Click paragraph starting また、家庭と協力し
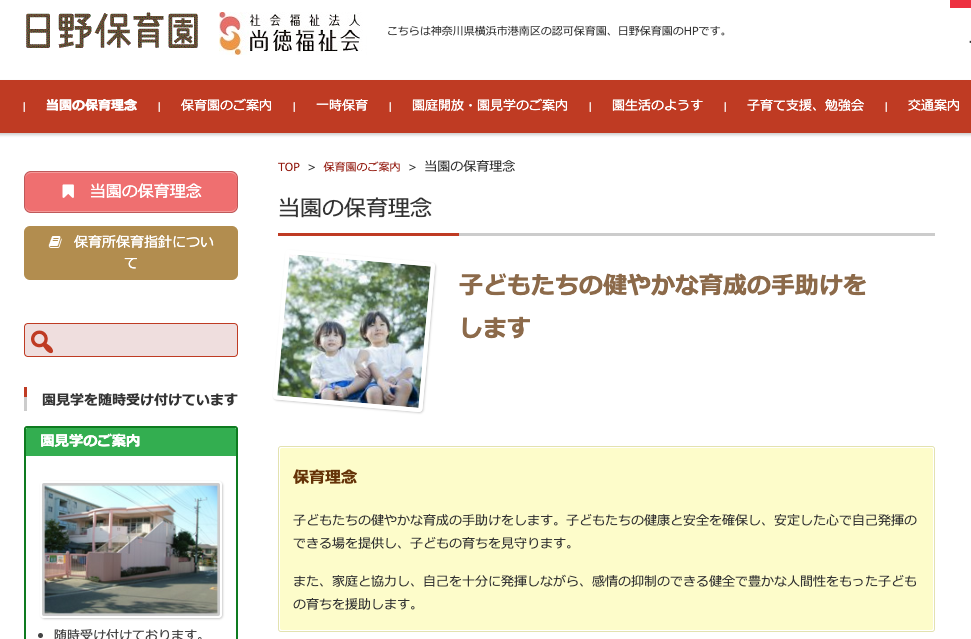 click(605, 593)
